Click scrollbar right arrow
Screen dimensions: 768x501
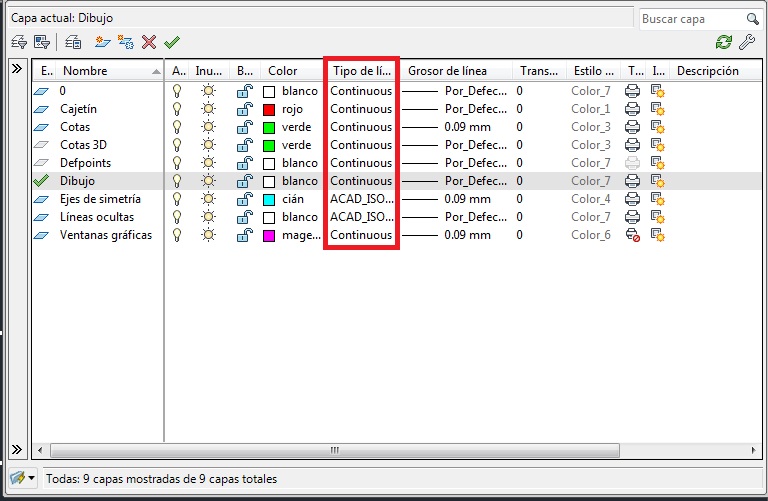(x=753, y=450)
